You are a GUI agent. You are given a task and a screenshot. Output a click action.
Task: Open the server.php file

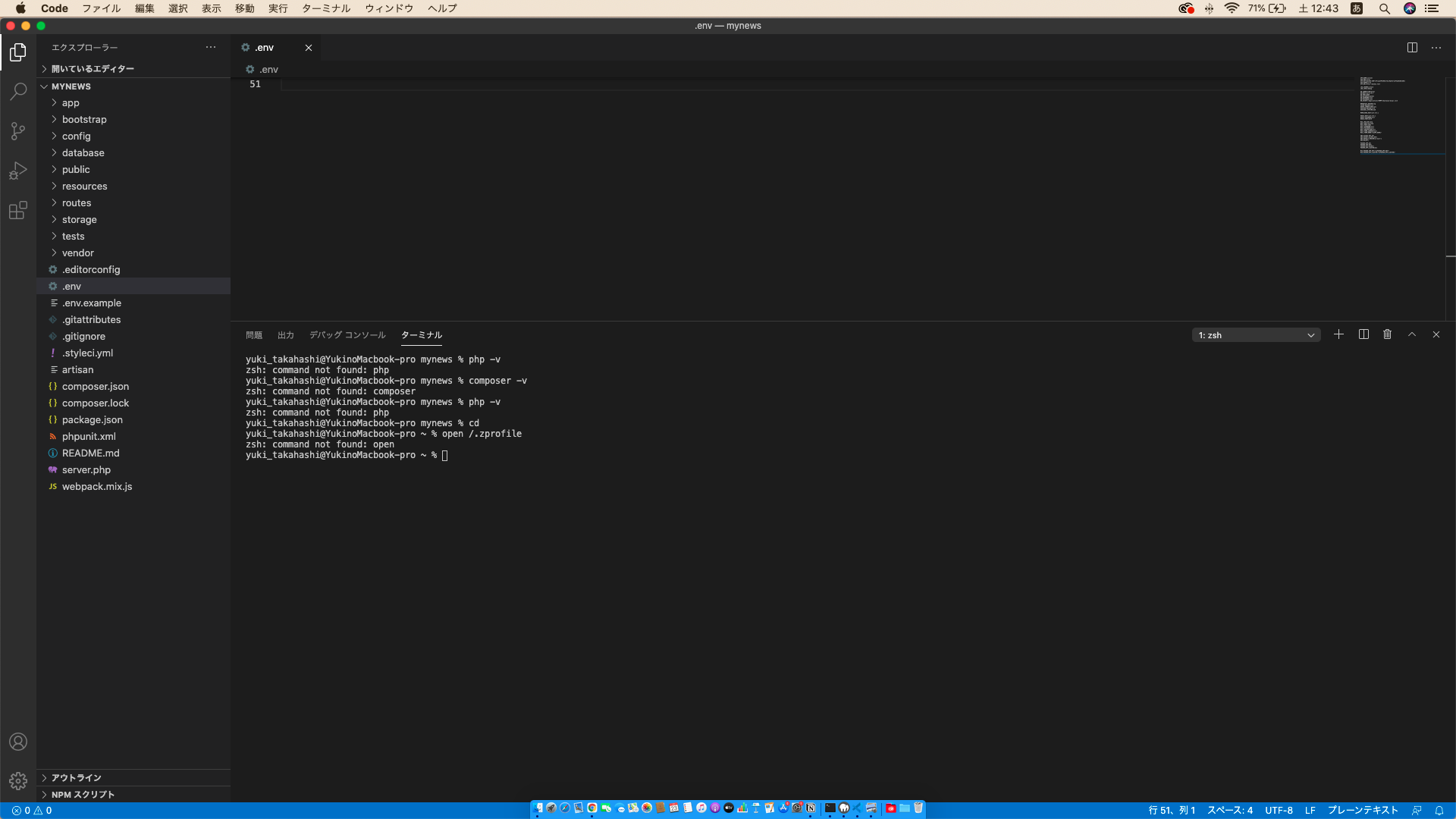pos(133,470)
